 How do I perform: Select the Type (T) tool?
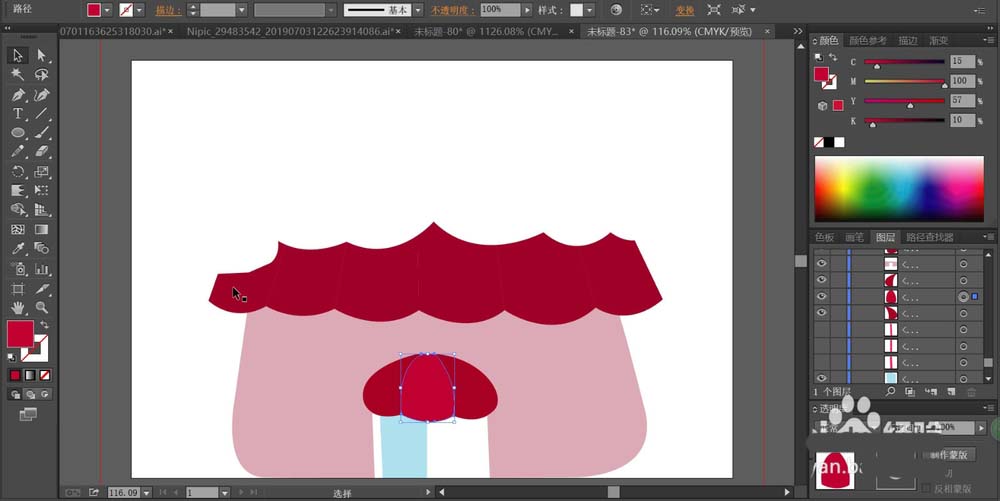(x=18, y=113)
